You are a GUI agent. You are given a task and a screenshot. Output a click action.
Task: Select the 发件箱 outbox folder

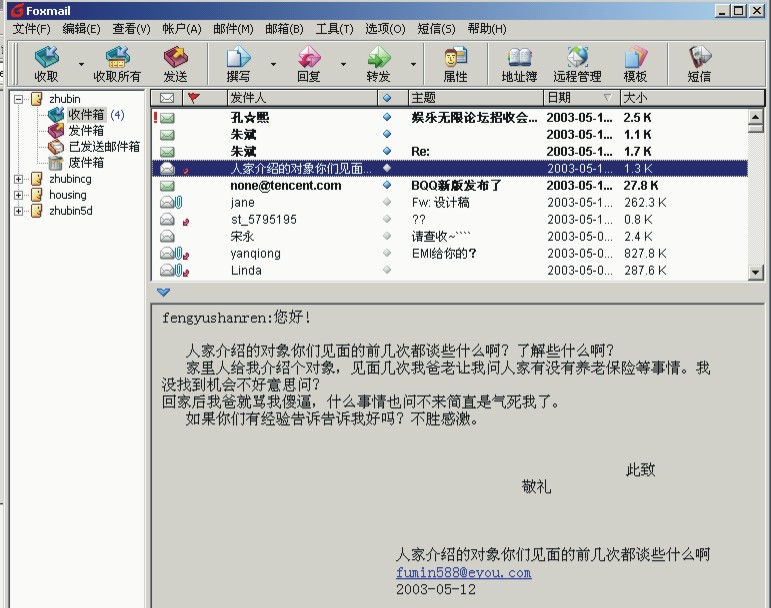point(86,131)
